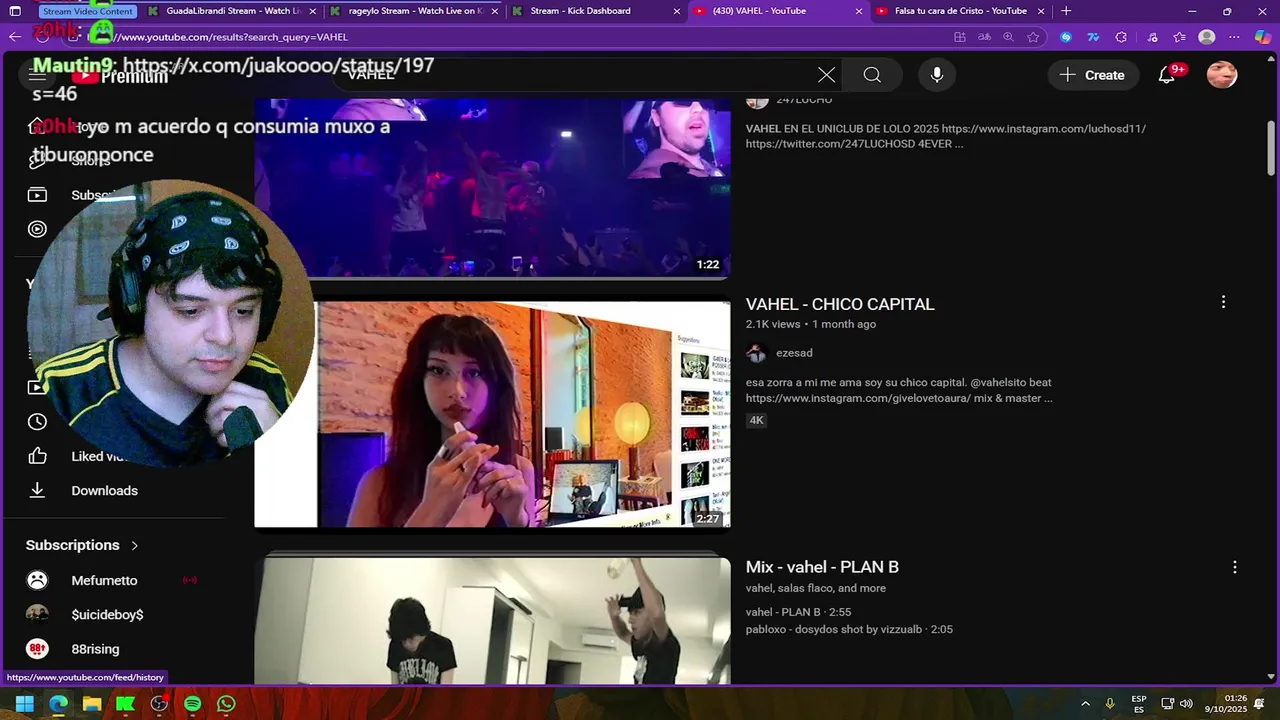Open the 247LUCHO instagram link text
The height and width of the screenshot is (720, 1280).
pyautogui.click(x=1044, y=129)
